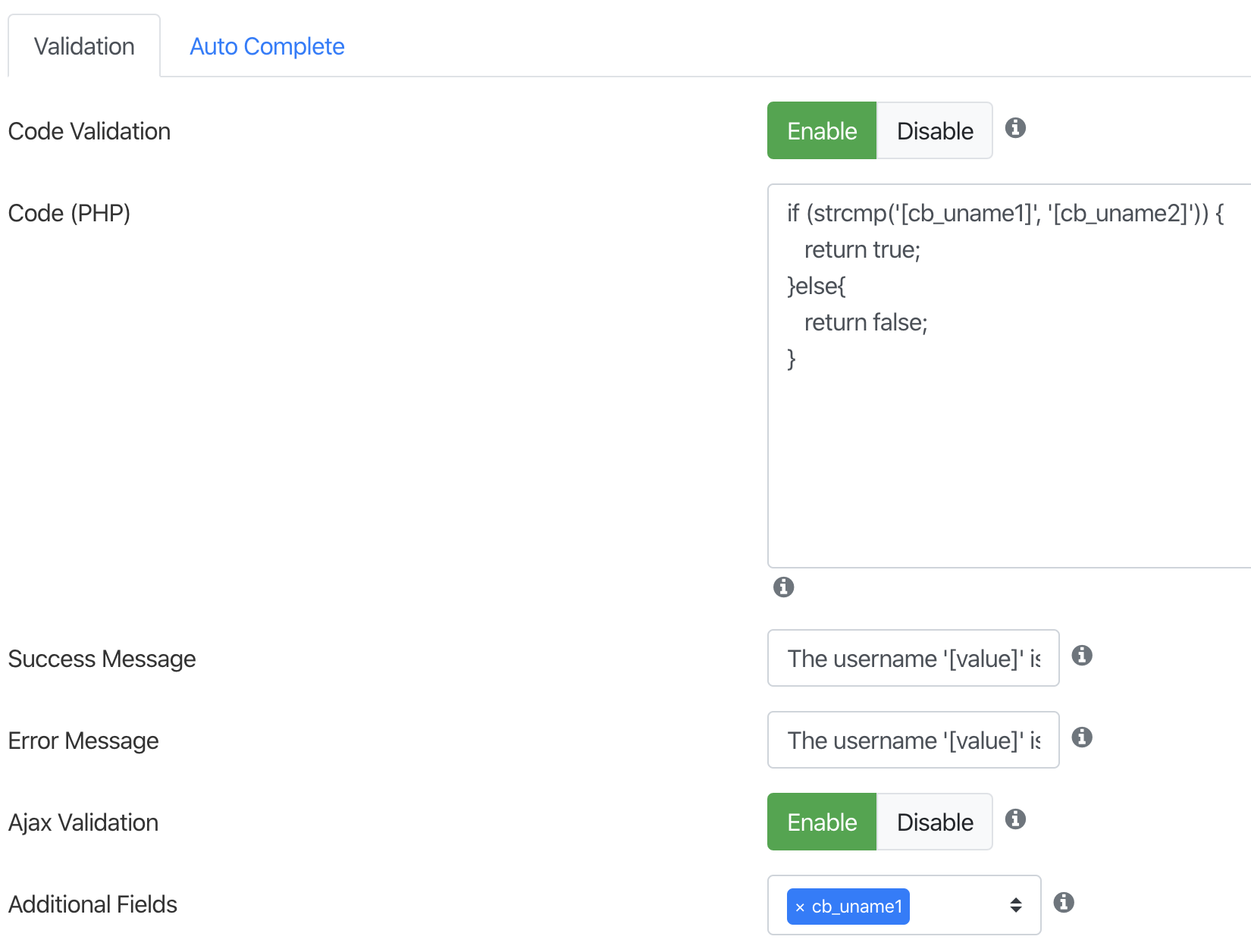Screen dimensions: 1251x952
Task: Expand Additional Fields dropdown arrows
Action: click(x=1016, y=905)
